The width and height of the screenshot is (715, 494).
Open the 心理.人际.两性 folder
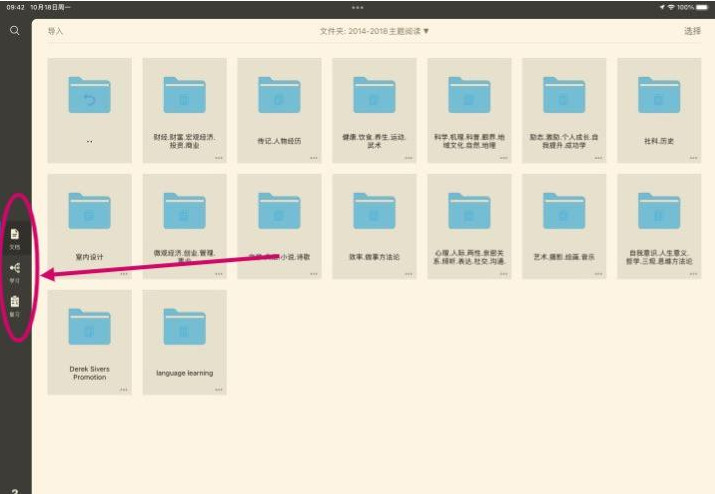pos(469,226)
